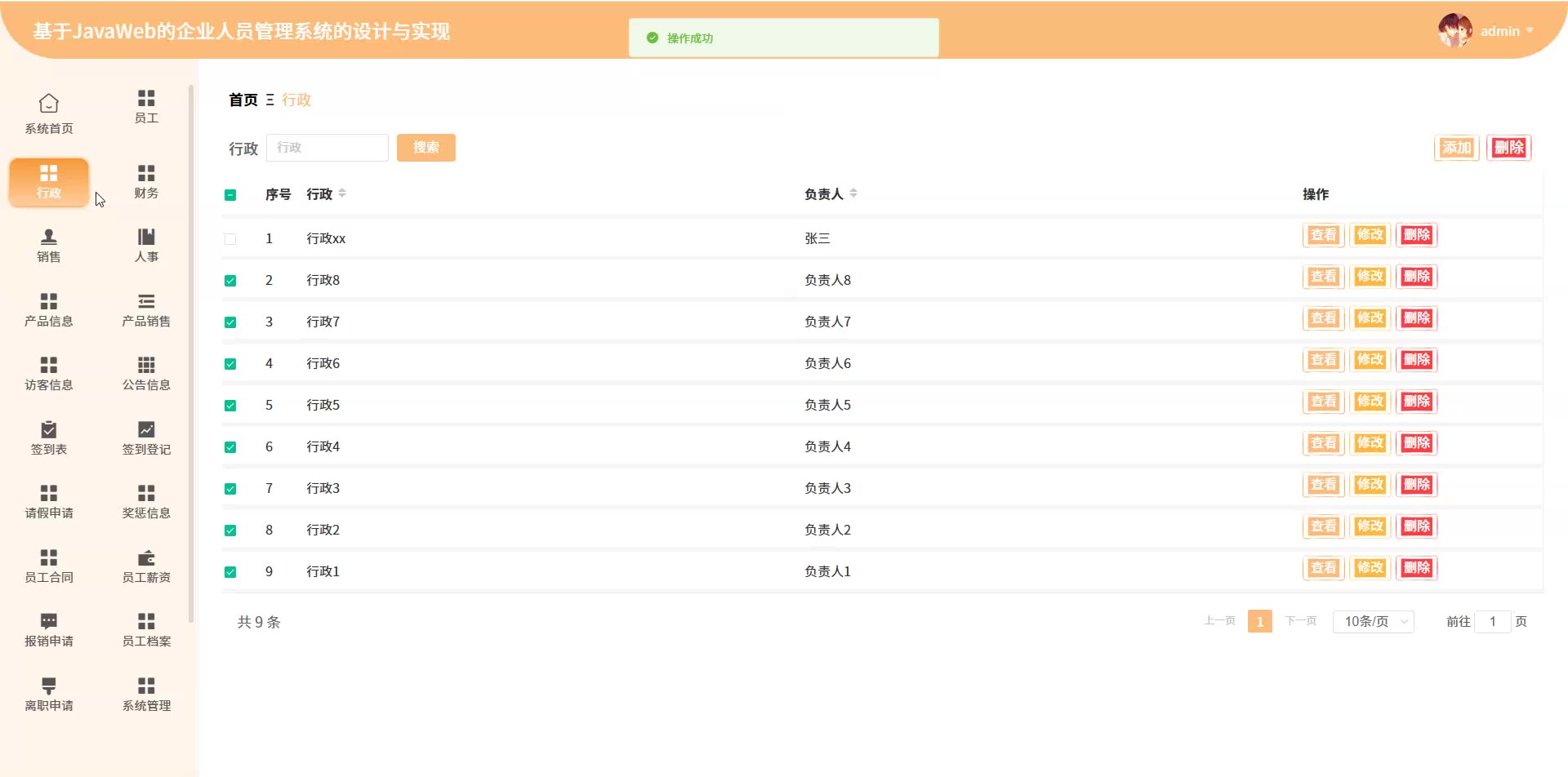The image size is (1568, 777).
Task: Go to 首页 in the breadcrumb
Action: pos(243,100)
